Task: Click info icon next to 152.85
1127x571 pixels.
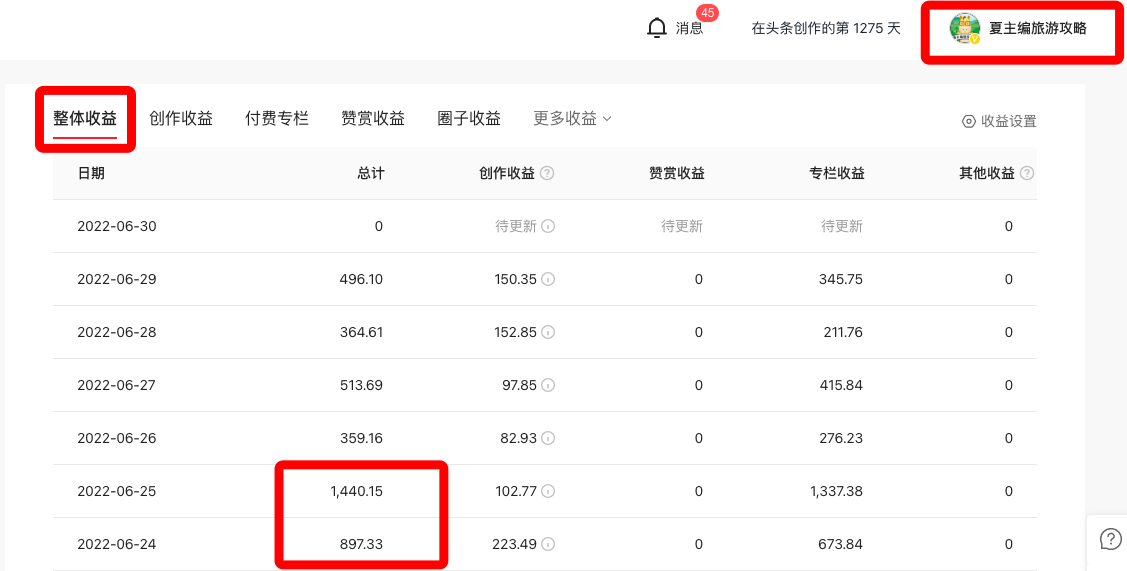Action: 548,332
